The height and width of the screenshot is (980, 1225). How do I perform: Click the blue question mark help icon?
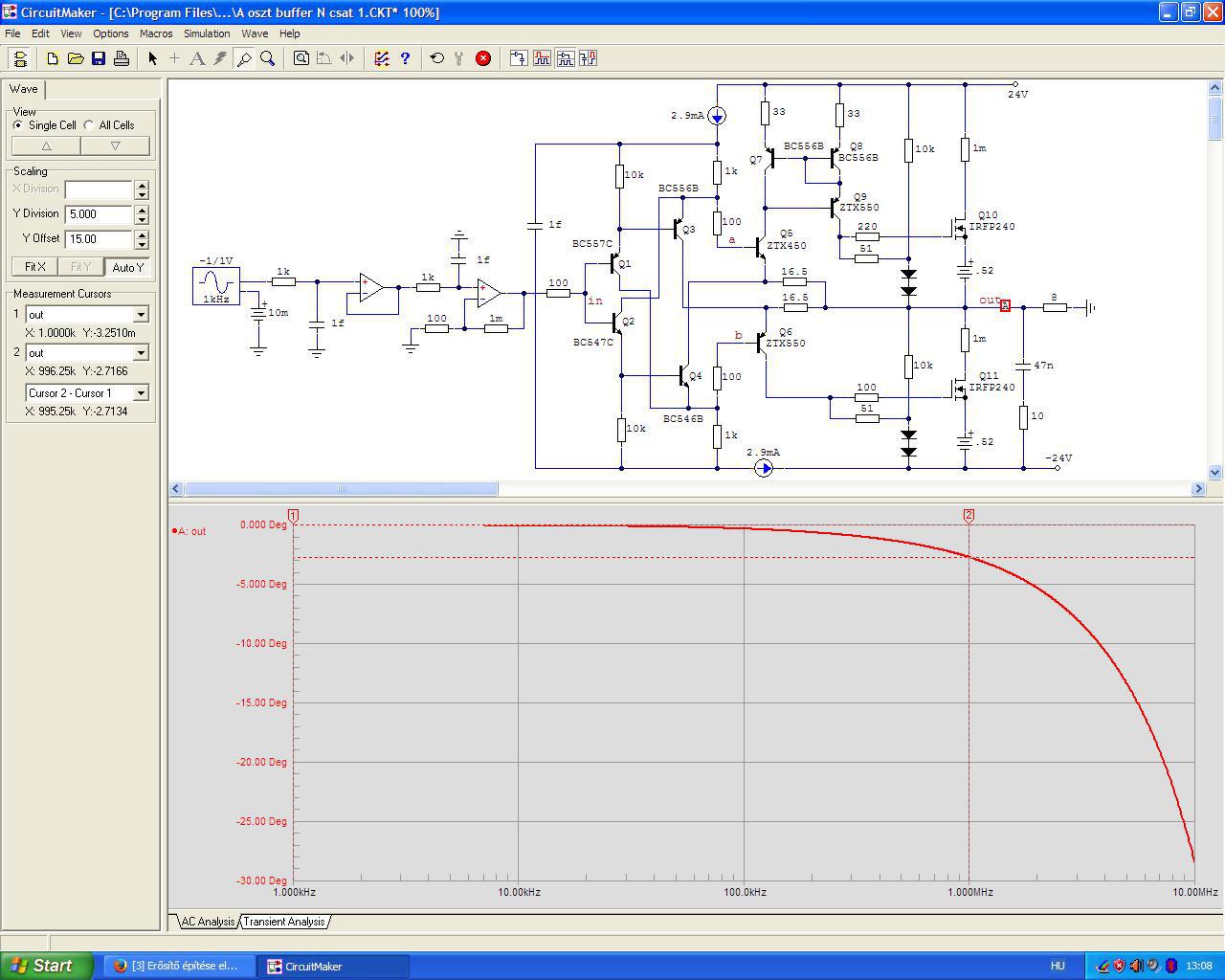(x=405, y=58)
